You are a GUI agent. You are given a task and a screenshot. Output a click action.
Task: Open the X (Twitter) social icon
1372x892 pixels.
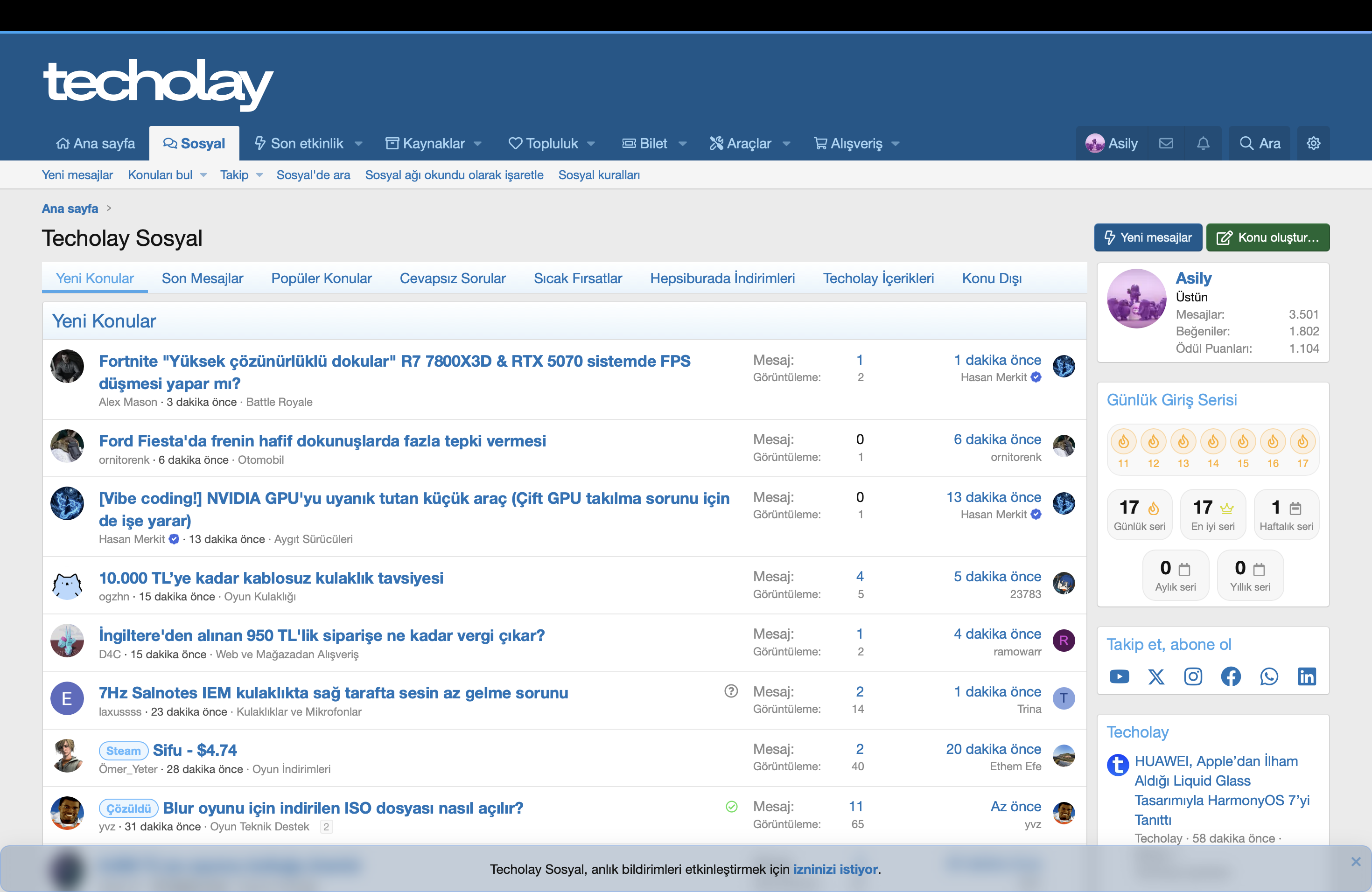(1156, 676)
